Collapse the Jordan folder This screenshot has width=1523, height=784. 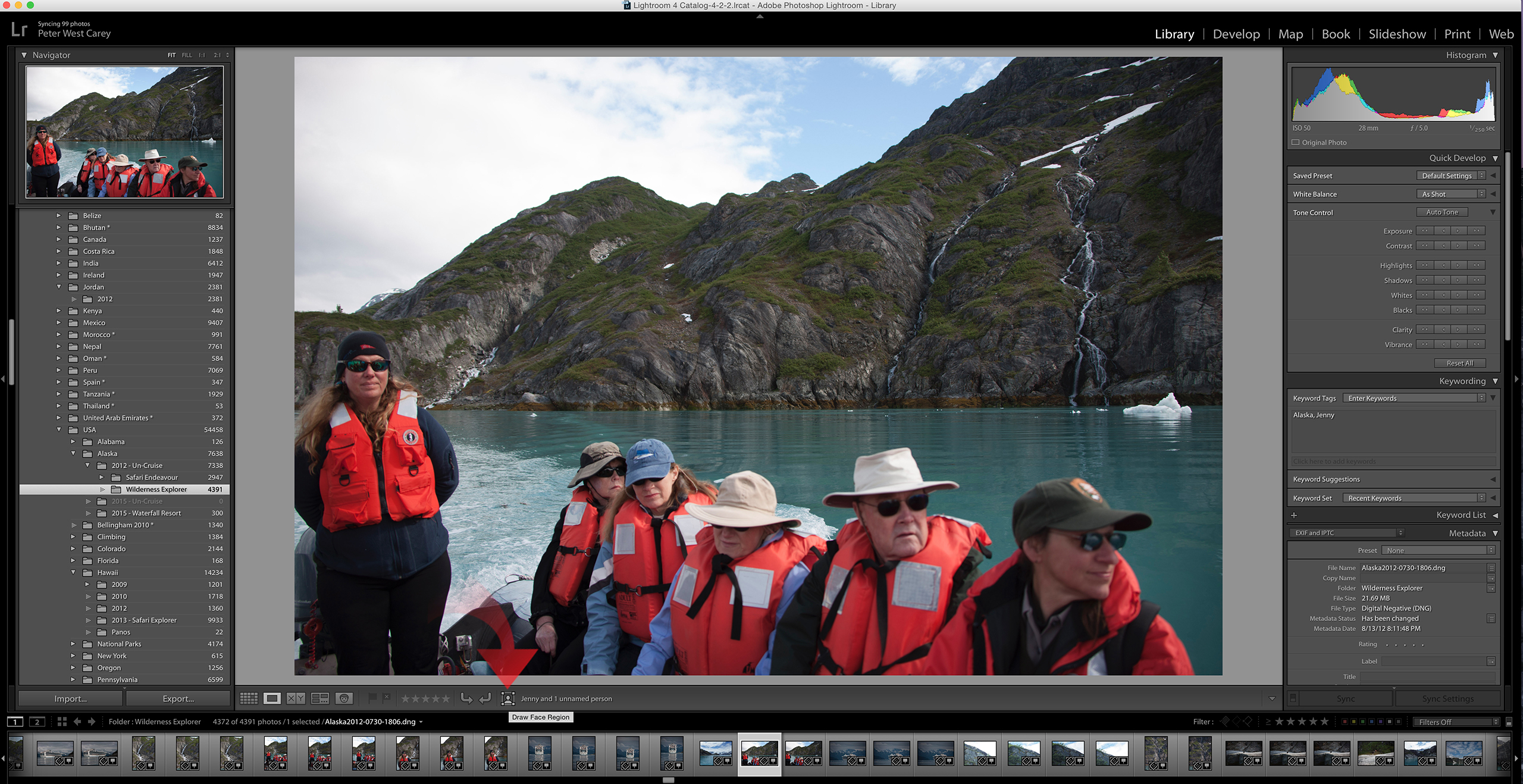[59, 287]
